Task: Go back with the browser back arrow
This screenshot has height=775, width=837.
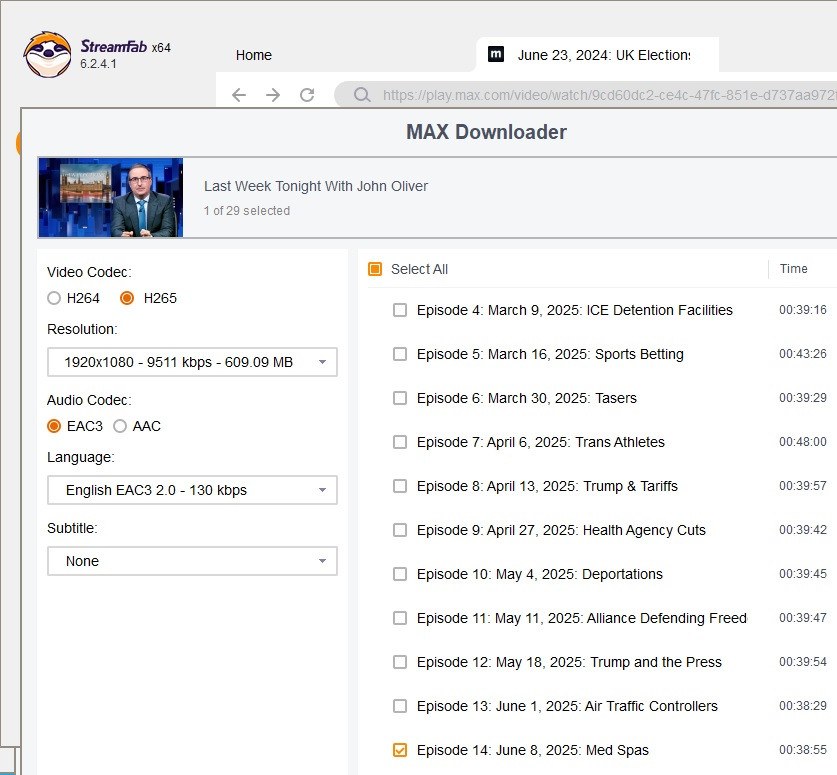Action: [239, 95]
